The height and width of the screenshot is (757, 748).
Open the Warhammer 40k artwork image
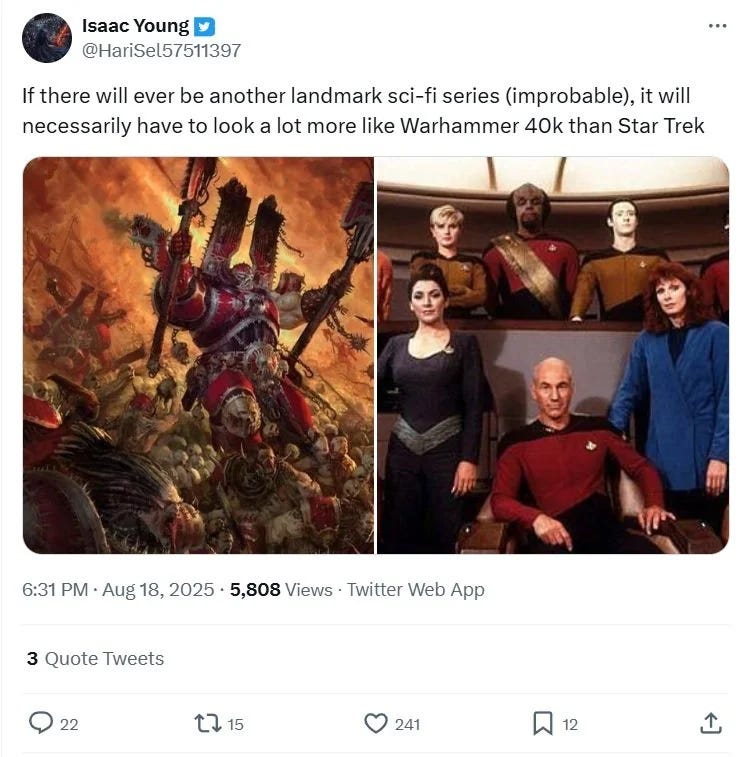198,355
